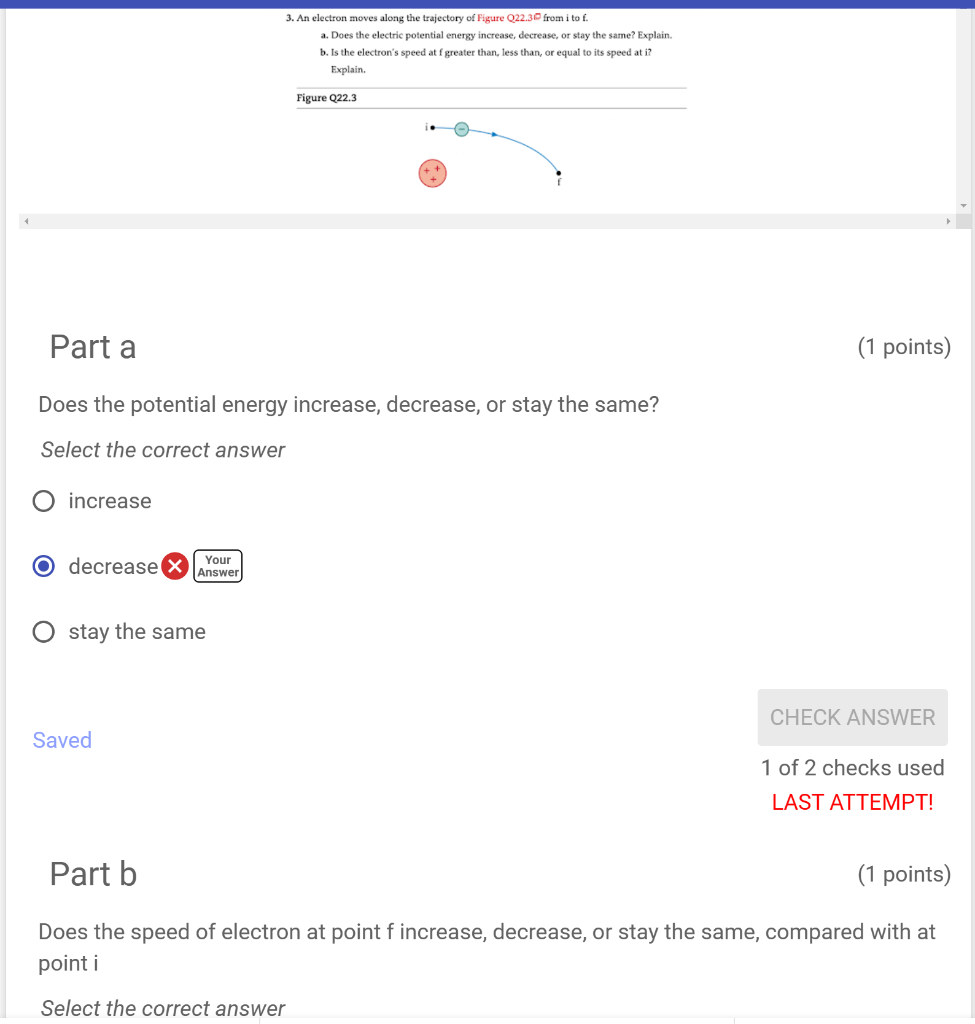This screenshot has height=1024, width=975.
Task: Click the "Saved" status indicator
Action: (x=62, y=740)
